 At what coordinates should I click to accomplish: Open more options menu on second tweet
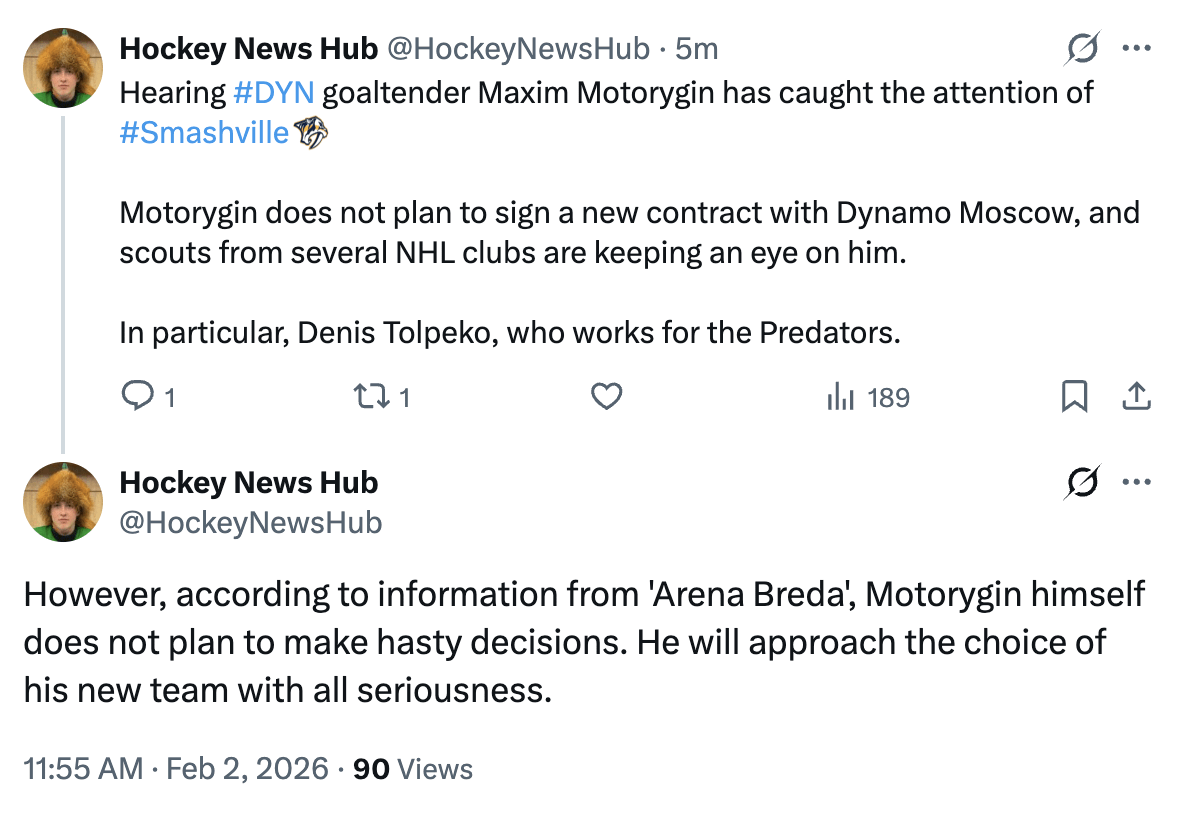[x=1137, y=482]
